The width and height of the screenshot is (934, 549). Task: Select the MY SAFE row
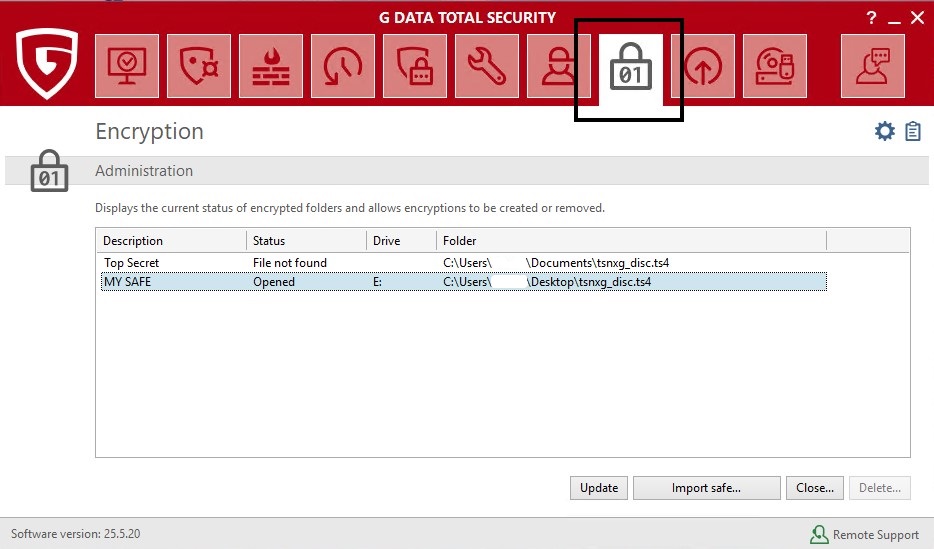[463, 282]
